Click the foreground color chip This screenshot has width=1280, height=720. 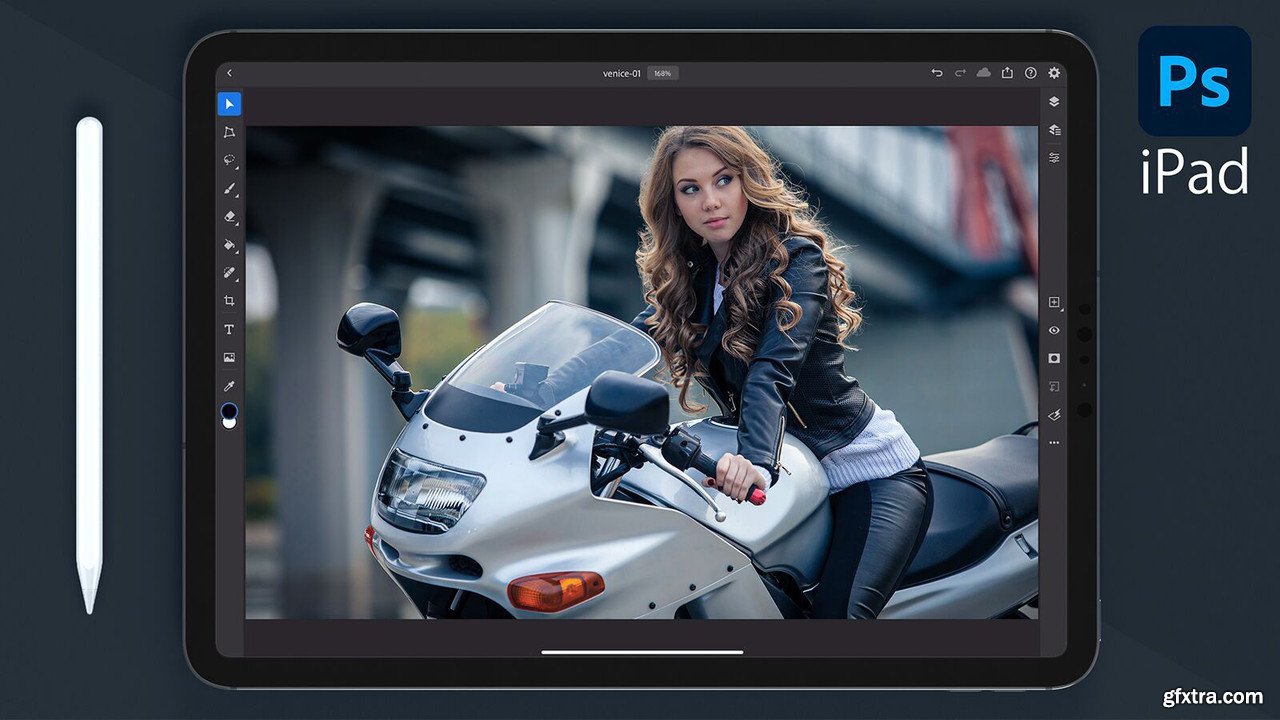pos(228,410)
